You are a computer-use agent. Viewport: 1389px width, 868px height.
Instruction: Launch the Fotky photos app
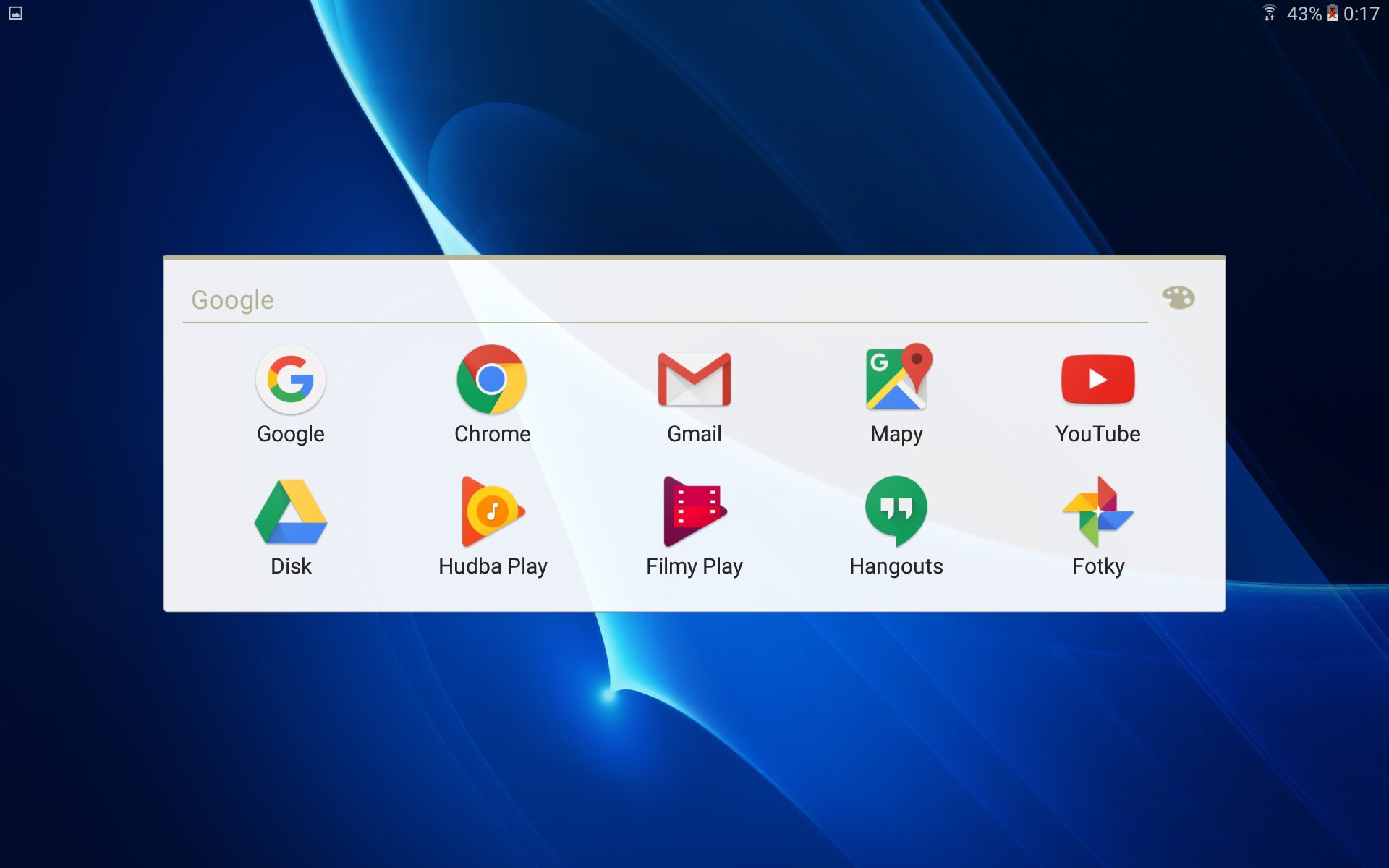point(1098,512)
